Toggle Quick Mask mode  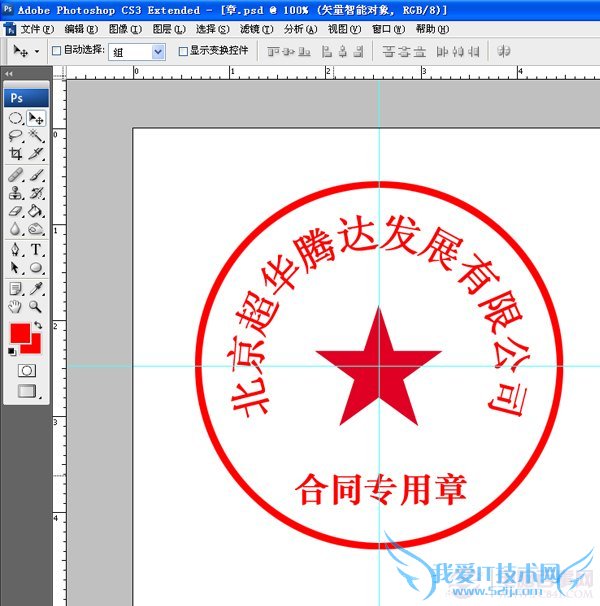coord(27,371)
